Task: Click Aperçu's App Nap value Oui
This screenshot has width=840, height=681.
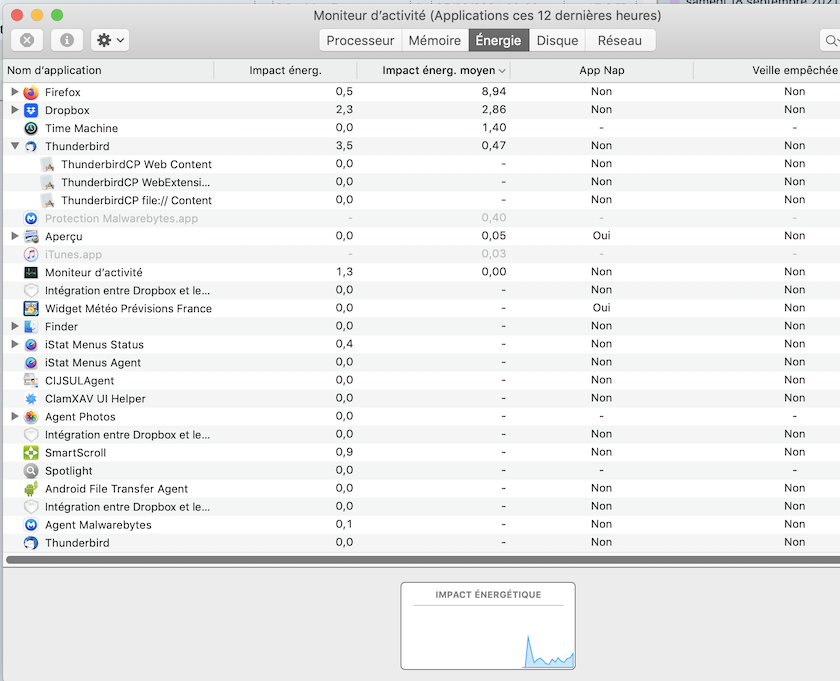Action: pos(602,236)
